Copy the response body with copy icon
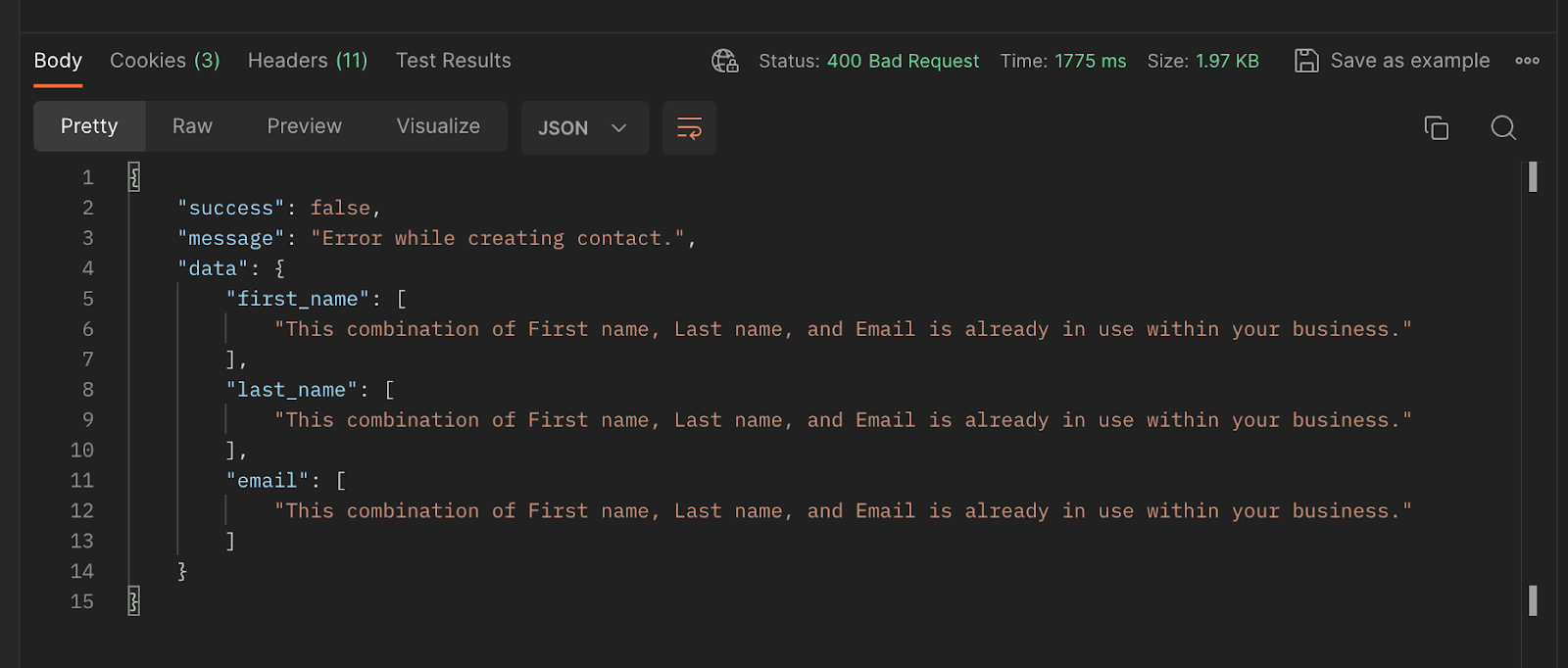1568x668 pixels. pos(1436,128)
